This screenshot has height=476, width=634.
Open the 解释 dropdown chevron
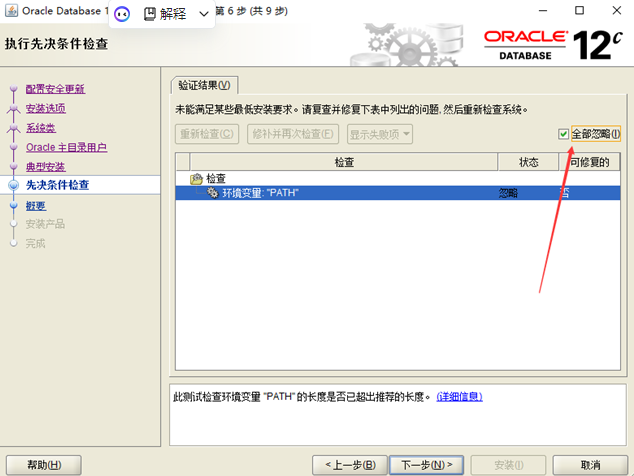pos(204,14)
